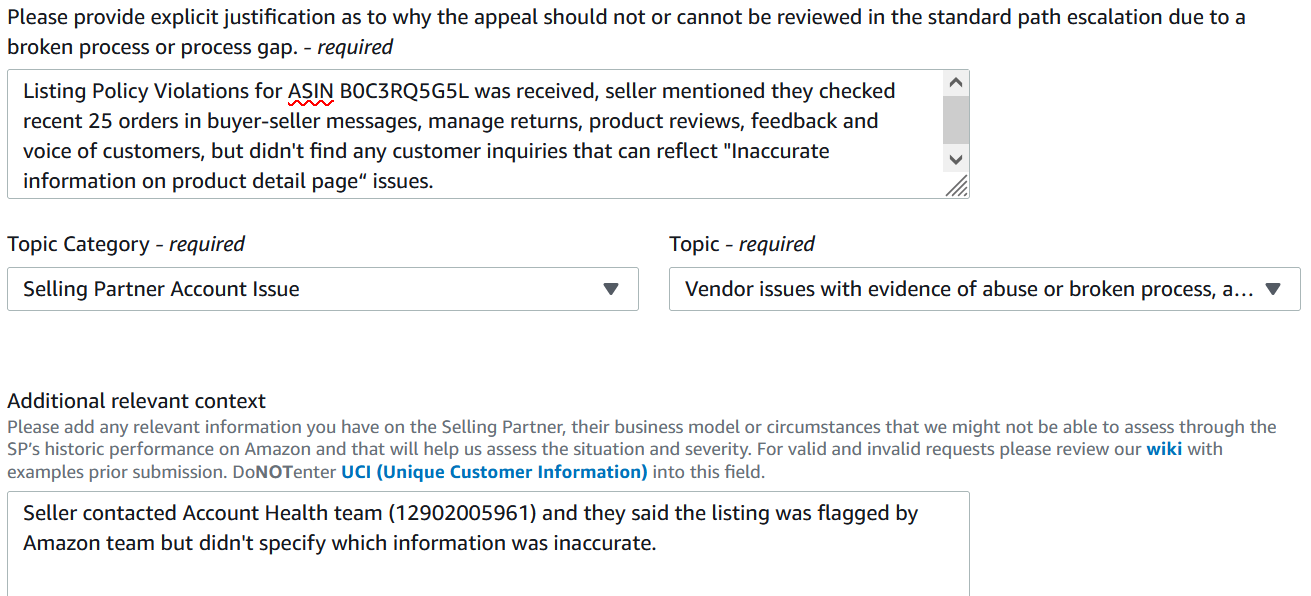Click the B0C3RQ5G5L code in justification text
The height and width of the screenshot is (596, 1311).
coord(405,91)
